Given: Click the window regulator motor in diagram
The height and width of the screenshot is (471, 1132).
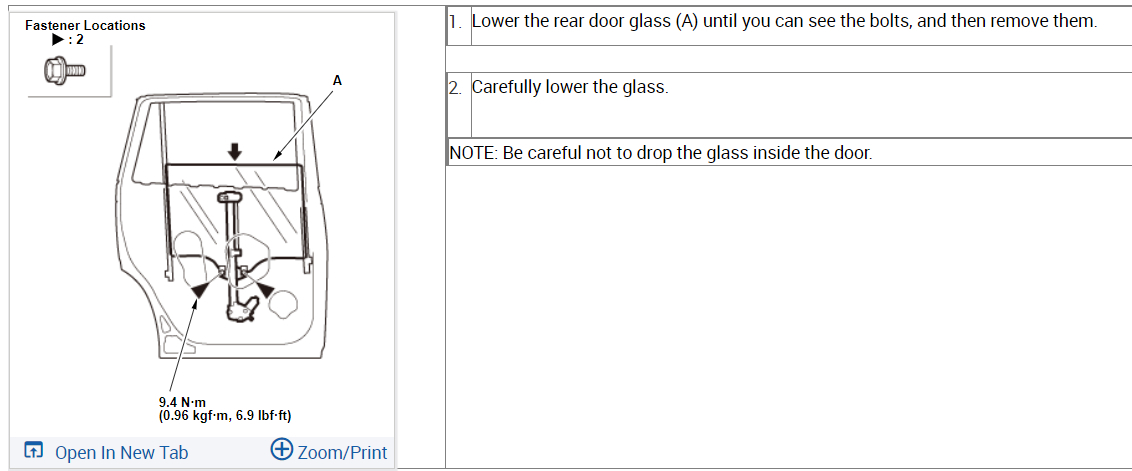Looking at the screenshot, I should click(x=240, y=312).
